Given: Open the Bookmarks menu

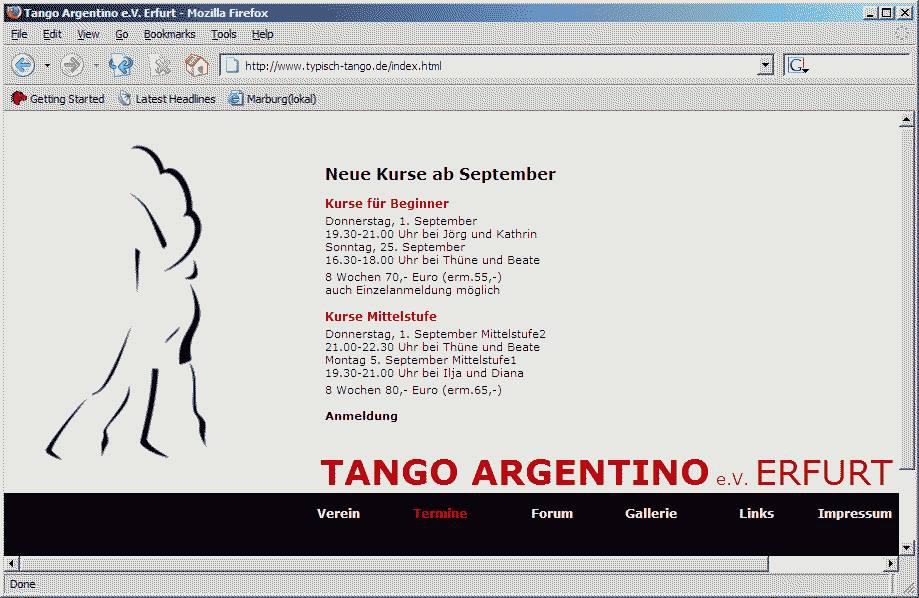Looking at the screenshot, I should 169,34.
